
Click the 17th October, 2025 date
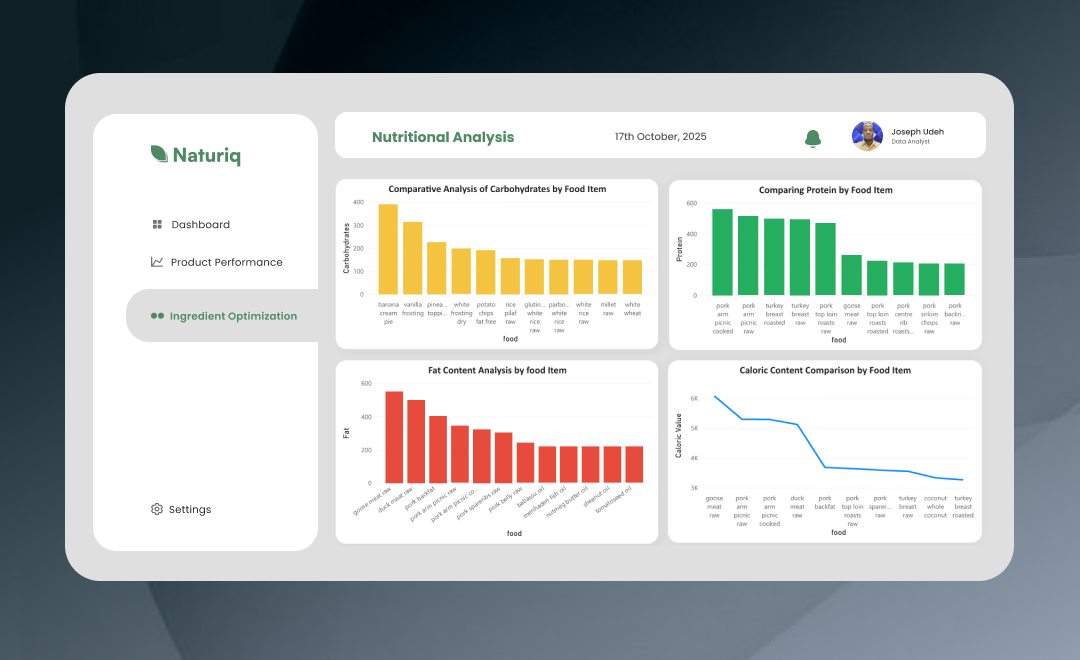[661, 136]
